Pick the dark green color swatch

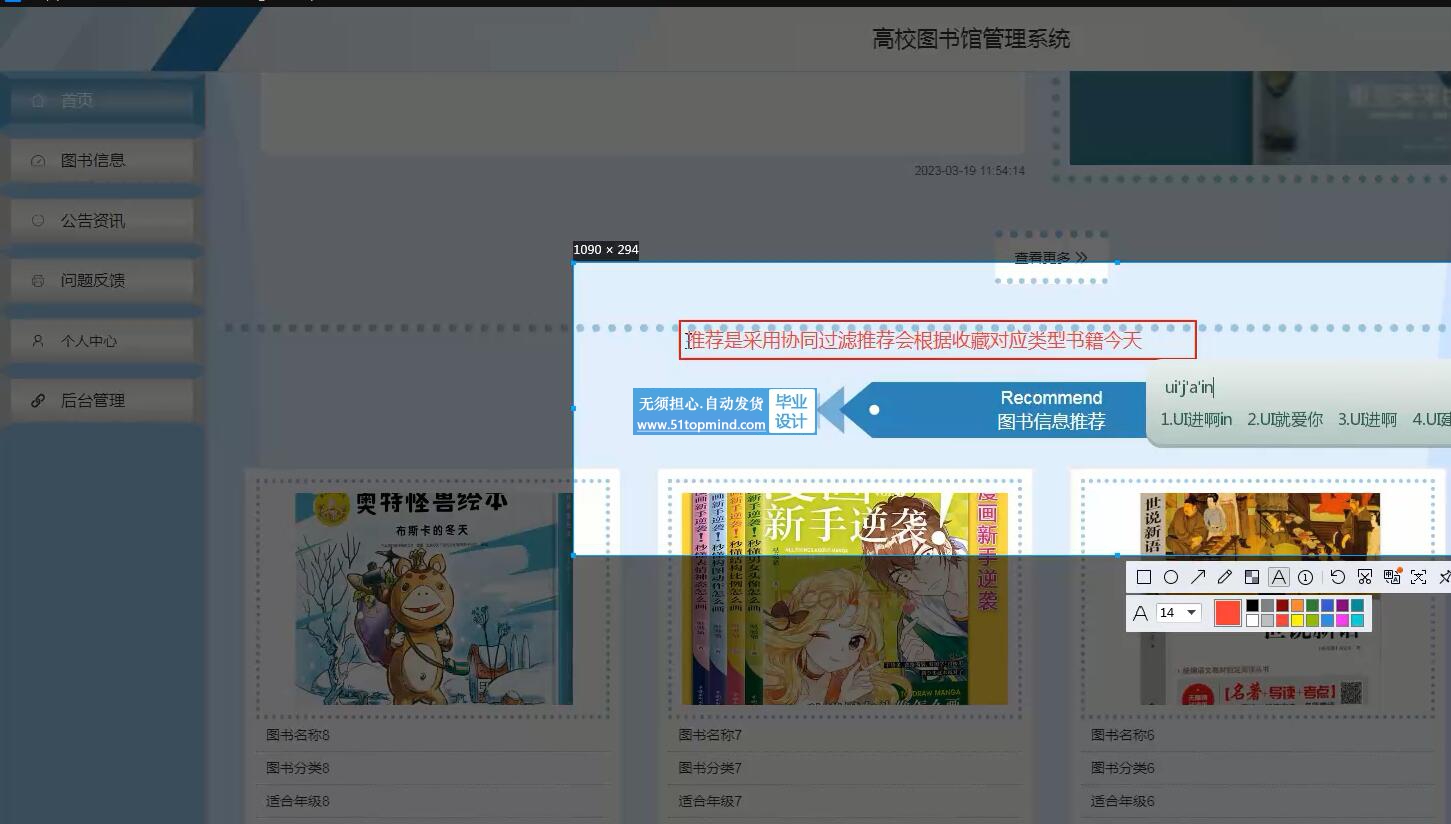[x=1312, y=605]
